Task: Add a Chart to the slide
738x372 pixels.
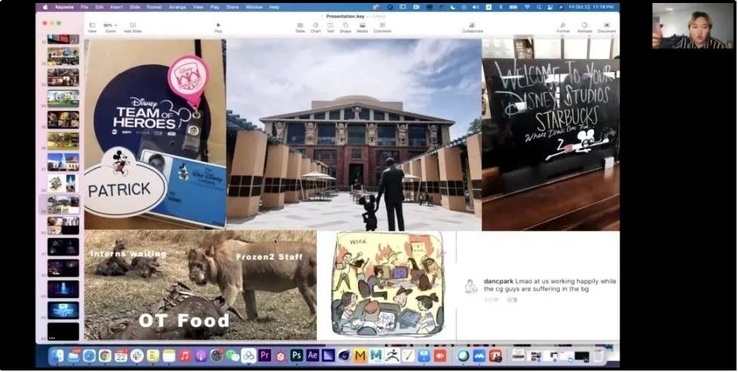Action: coord(315,27)
